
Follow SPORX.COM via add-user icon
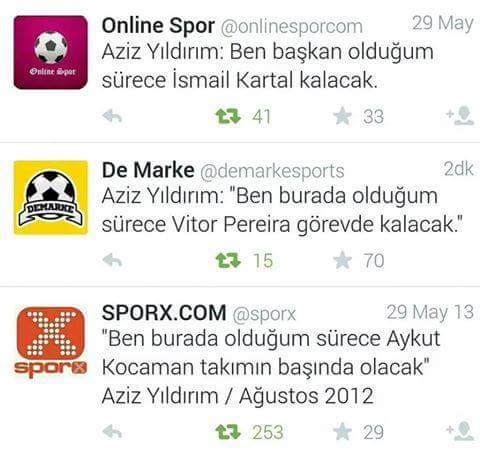point(460,431)
